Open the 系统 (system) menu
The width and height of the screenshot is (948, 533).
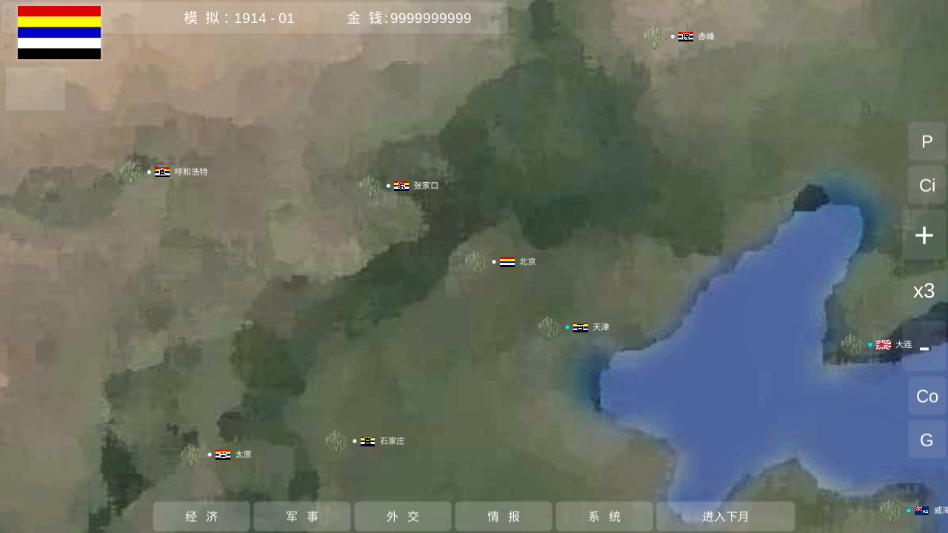604,516
